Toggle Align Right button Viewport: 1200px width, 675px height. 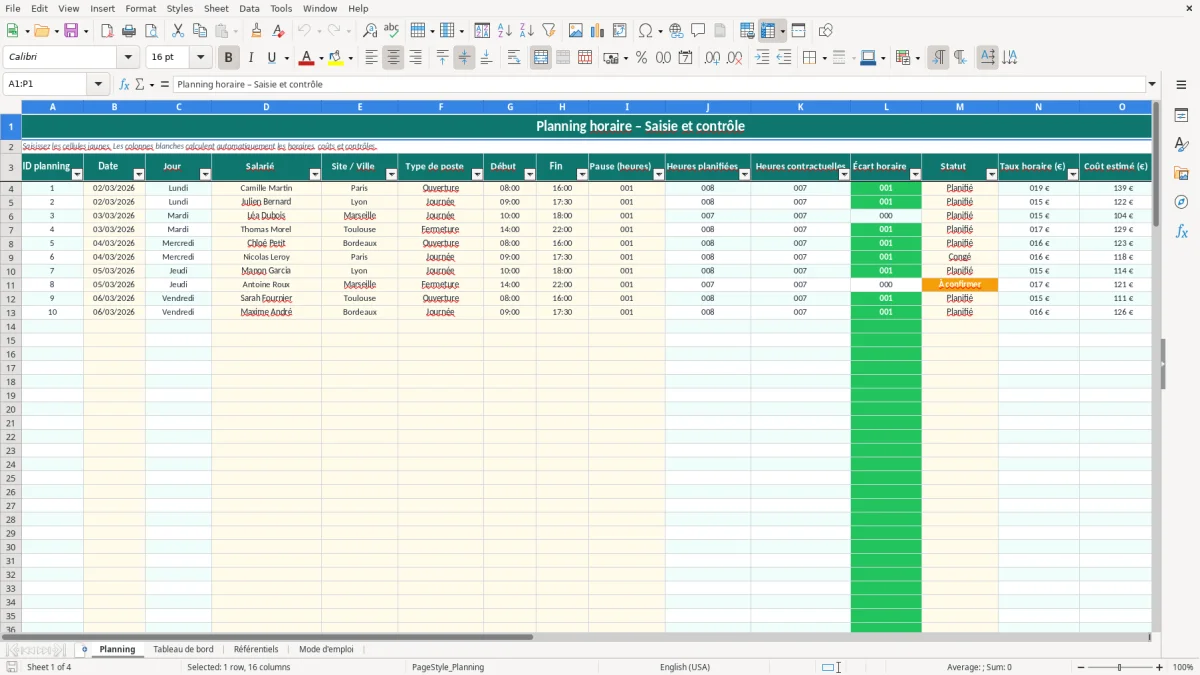[415, 58]
